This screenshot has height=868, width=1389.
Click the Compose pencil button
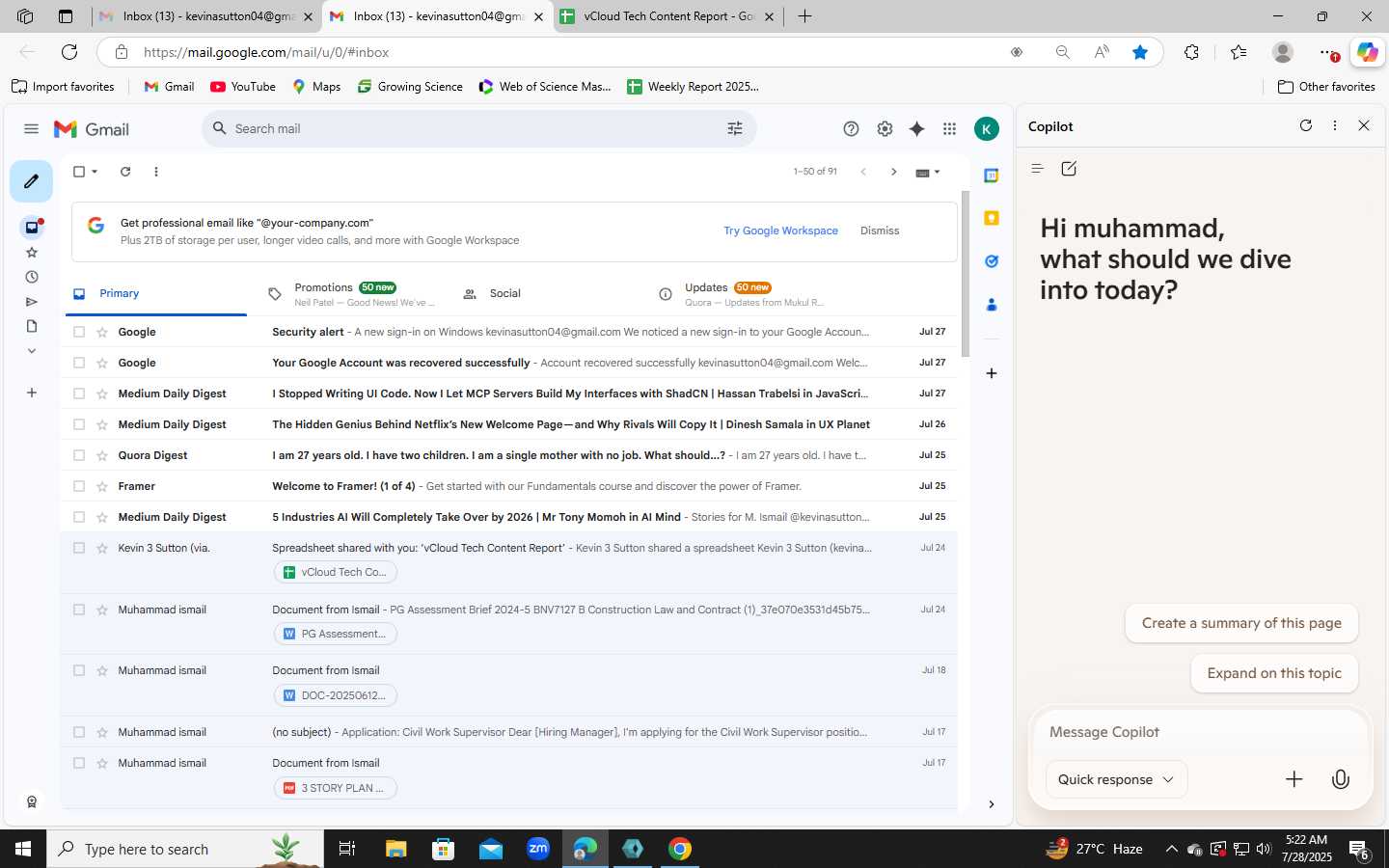(31, 181)
